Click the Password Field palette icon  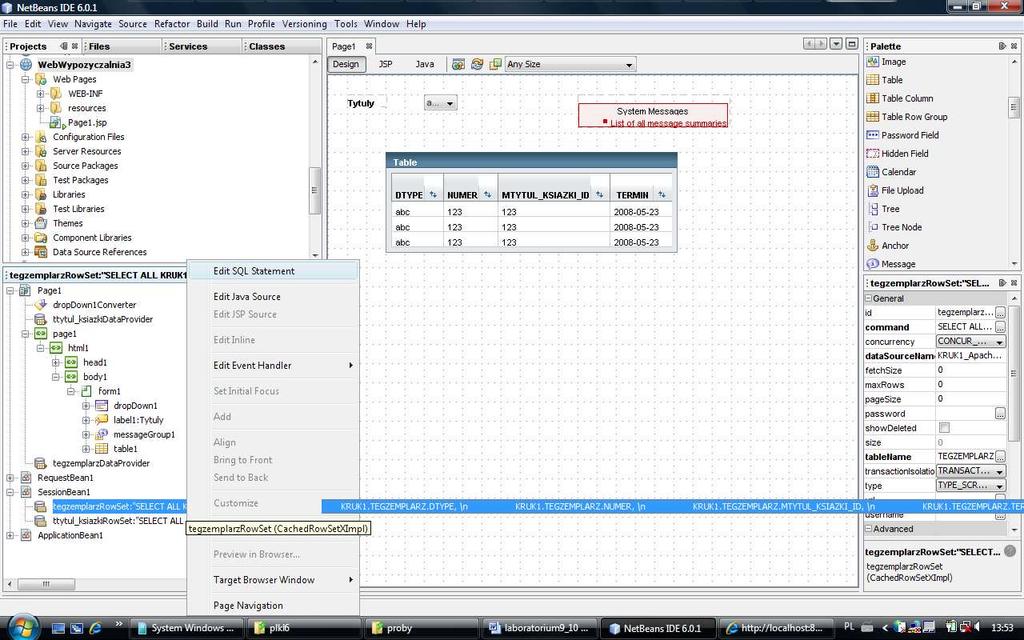click(872, 135)
